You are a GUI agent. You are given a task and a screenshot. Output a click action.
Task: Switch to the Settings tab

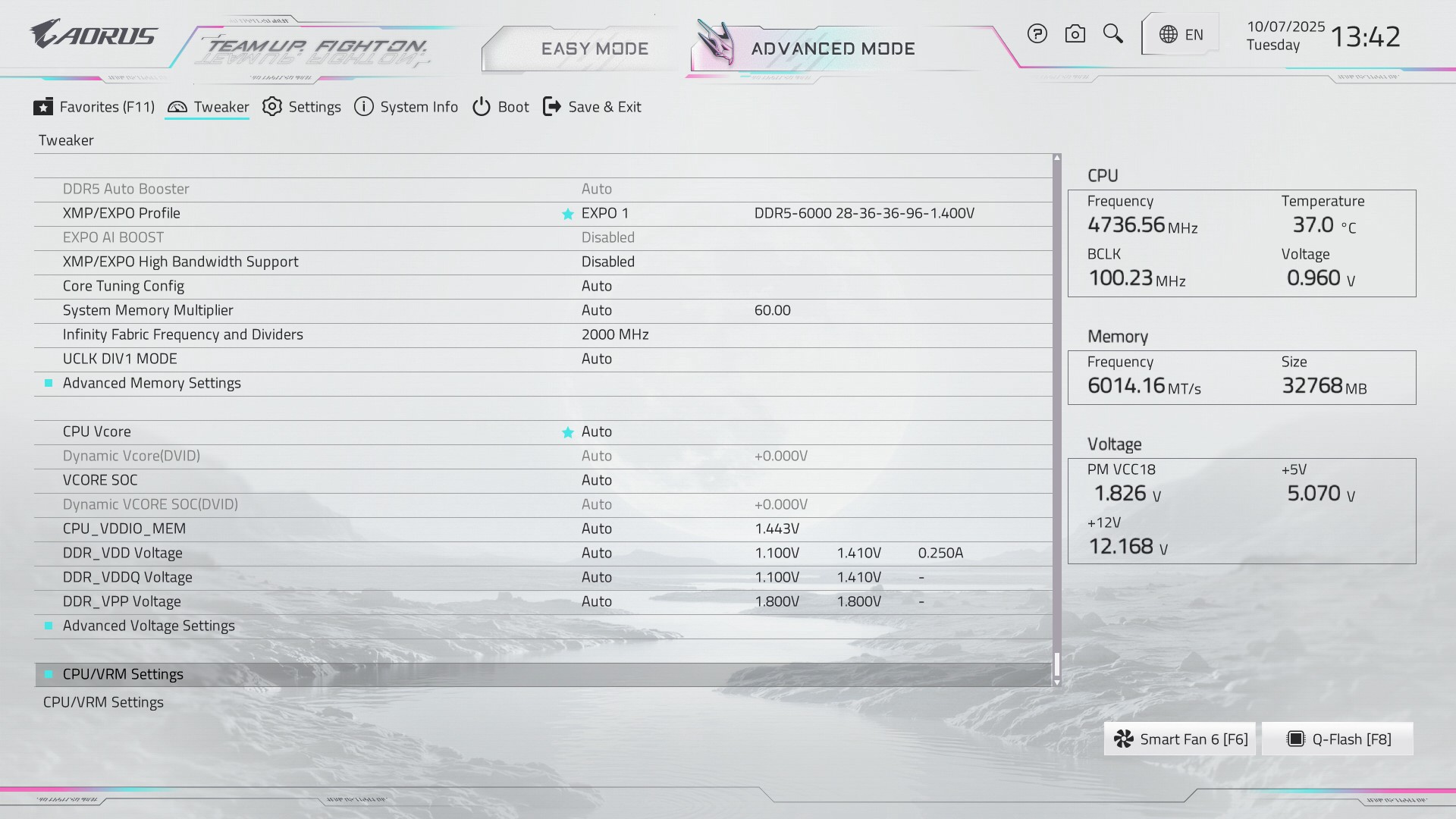tap(302, 107)
